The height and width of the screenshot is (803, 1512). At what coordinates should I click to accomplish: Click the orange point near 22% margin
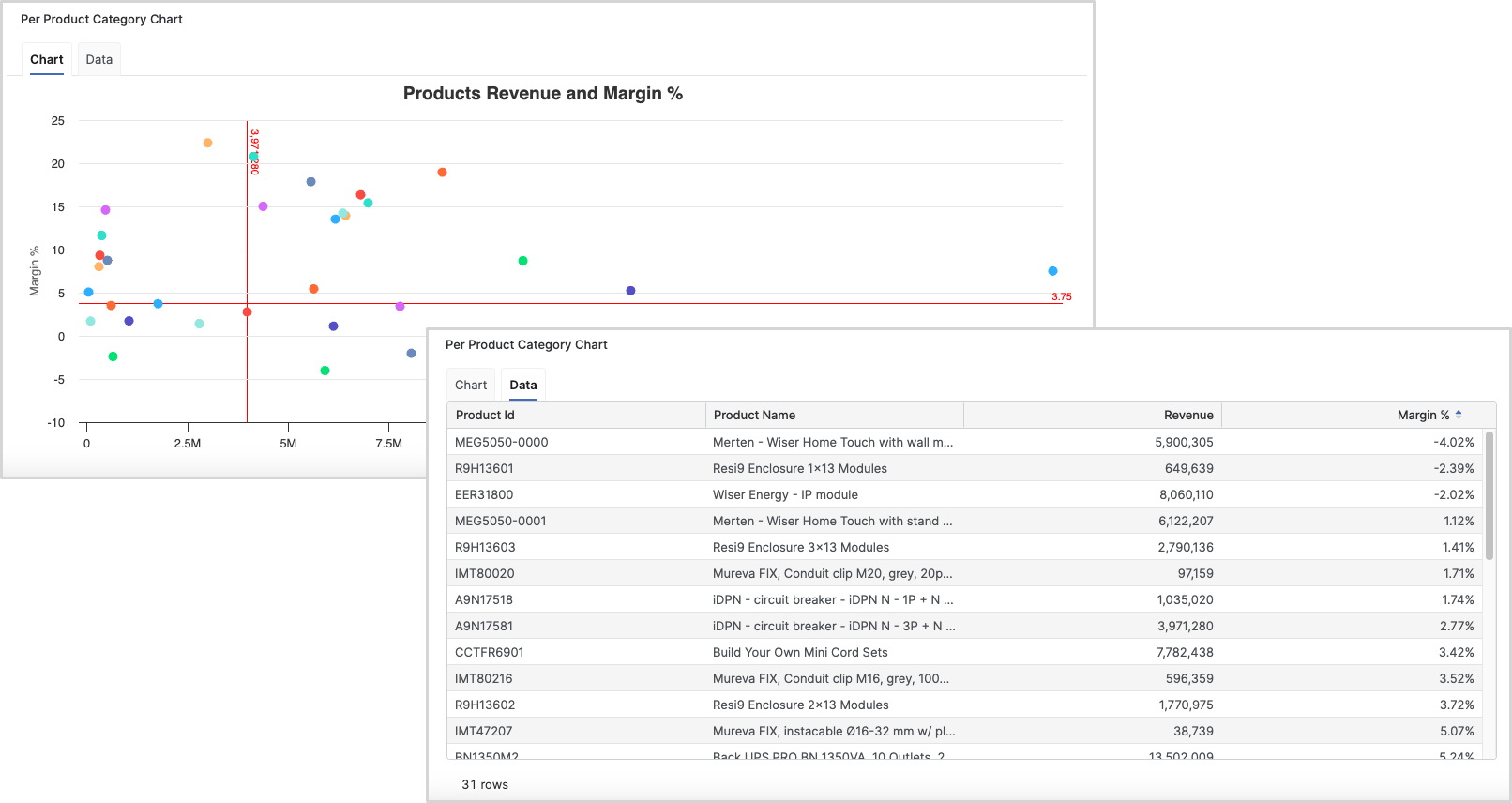point(208,143)
